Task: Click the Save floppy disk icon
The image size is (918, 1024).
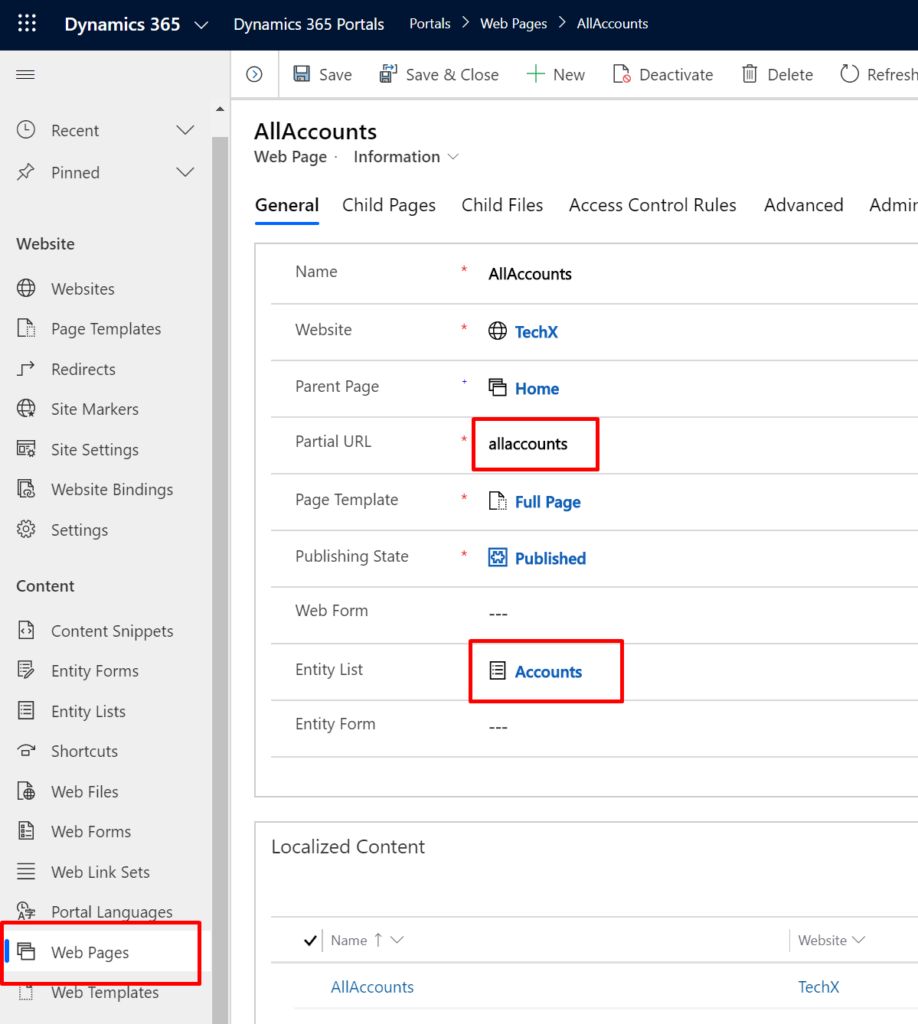Action: point(302,74)
